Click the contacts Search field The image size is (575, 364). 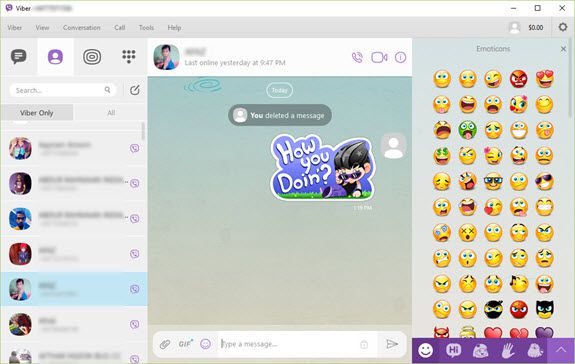(x=63, y=90)
